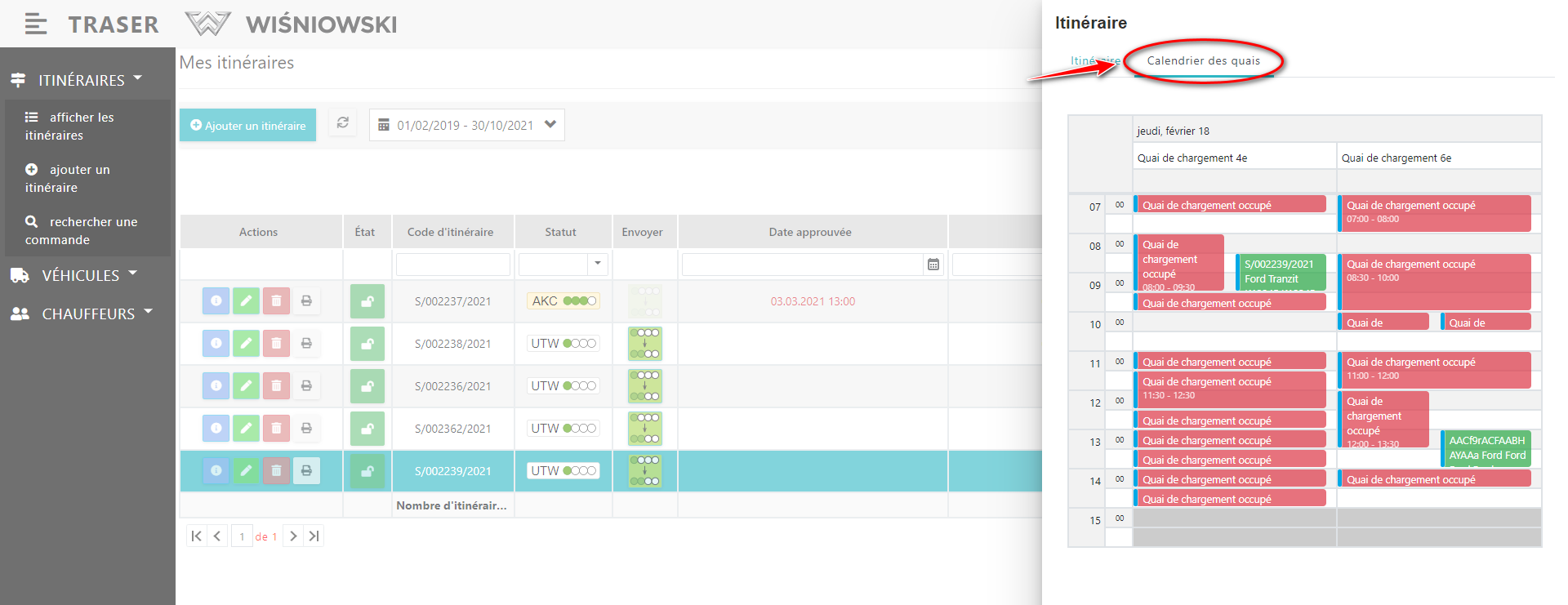Image resolution: width=1568 pixels, height=605 pixels.
Task: Click the refresh itineraries icon
Action: 343,123
